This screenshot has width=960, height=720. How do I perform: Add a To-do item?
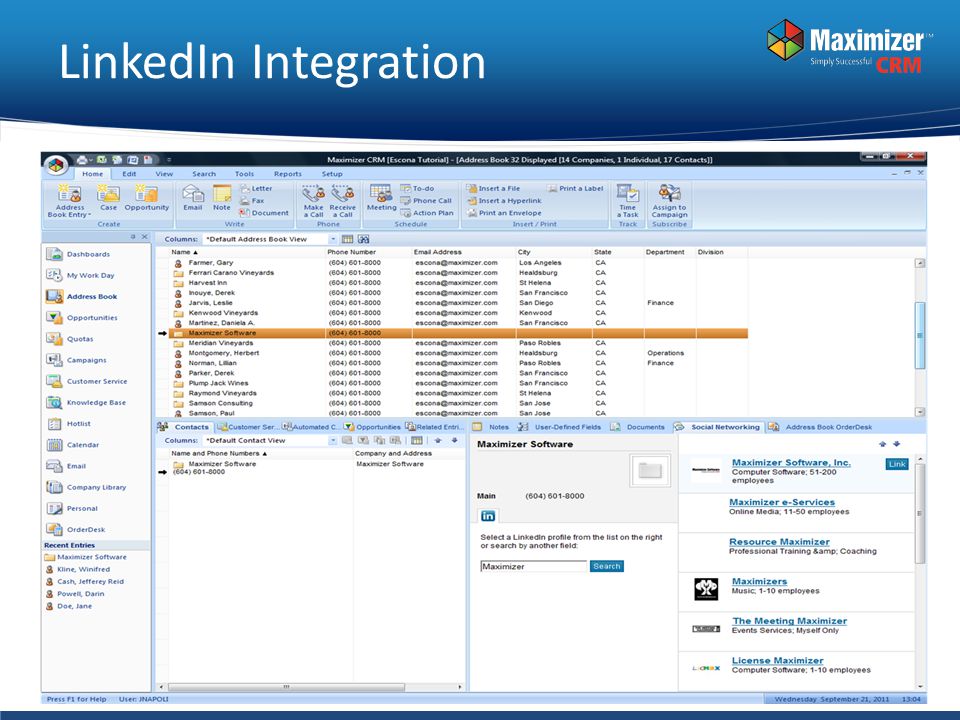click(418, 189)
